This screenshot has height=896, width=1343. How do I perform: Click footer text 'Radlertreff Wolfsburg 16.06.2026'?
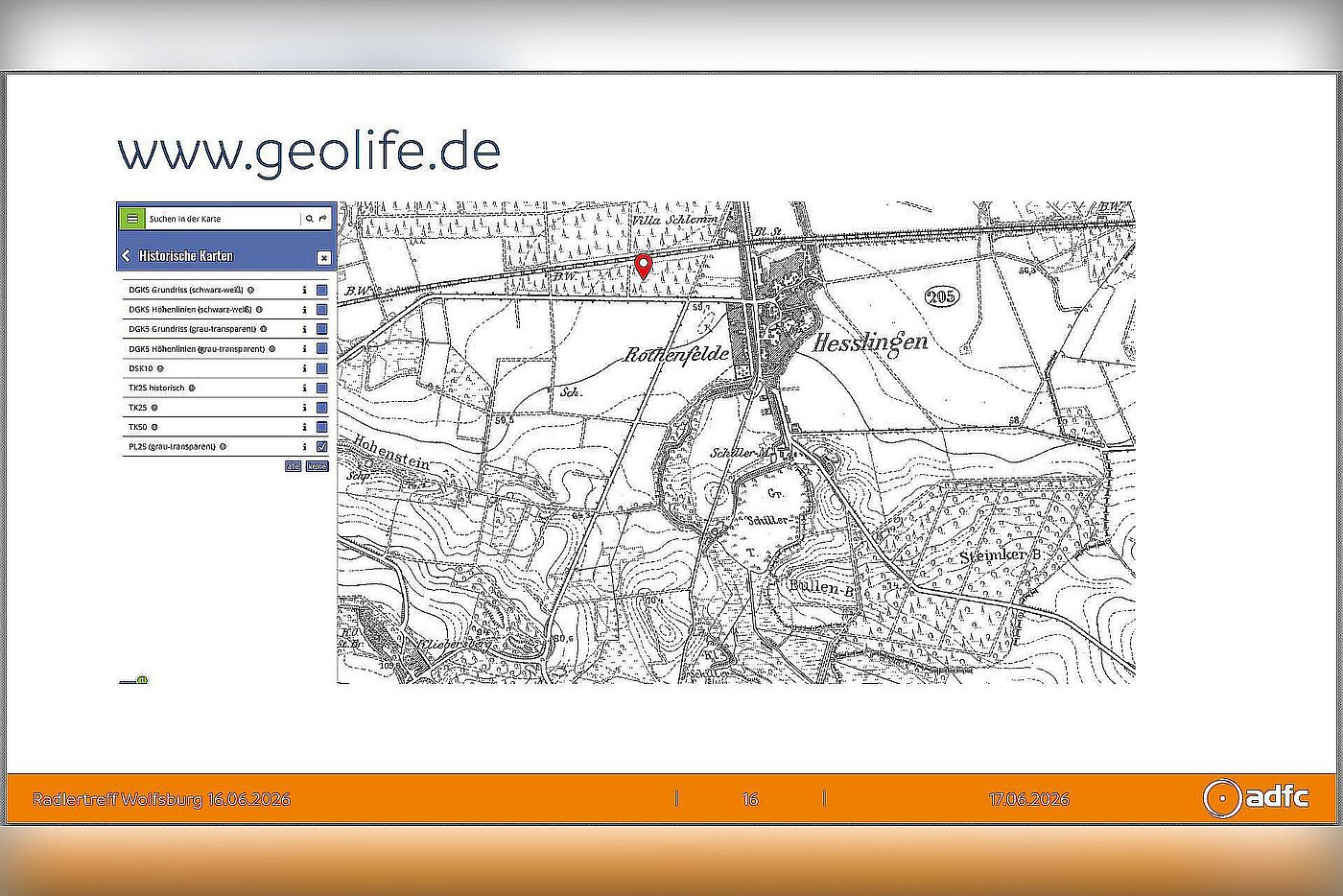(x=161, y=799)
